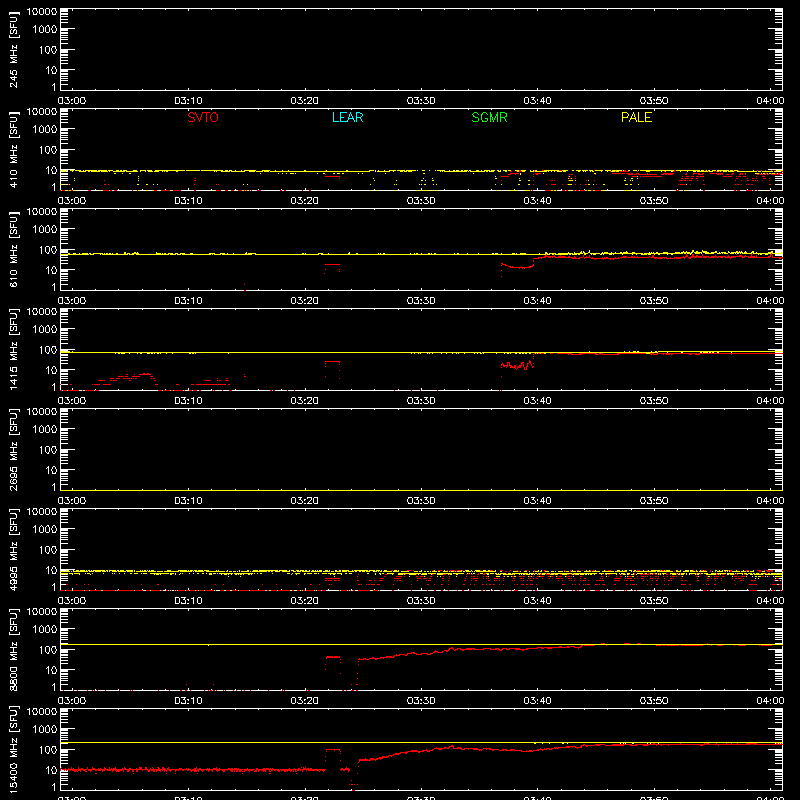Select the 245 MHz [SFU] axis title
The width and height of the screenshot is (800, 800).
click(x=14, y=49)
